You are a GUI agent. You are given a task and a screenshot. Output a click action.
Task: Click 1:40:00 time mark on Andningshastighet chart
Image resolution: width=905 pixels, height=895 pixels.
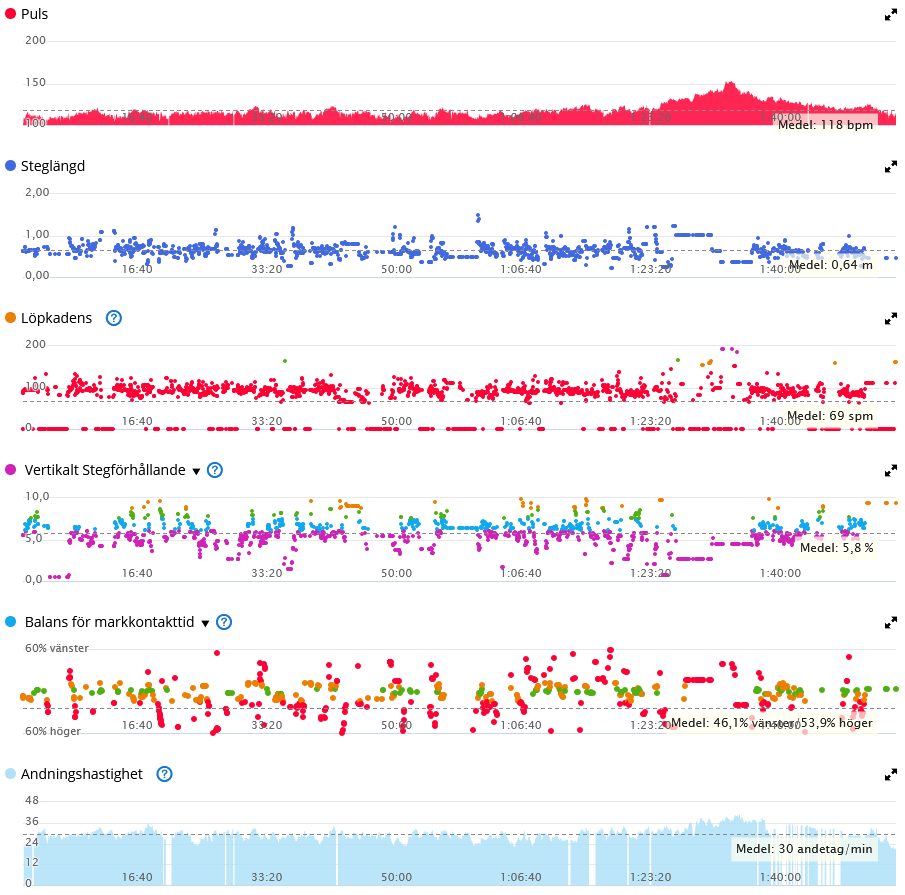780,877
